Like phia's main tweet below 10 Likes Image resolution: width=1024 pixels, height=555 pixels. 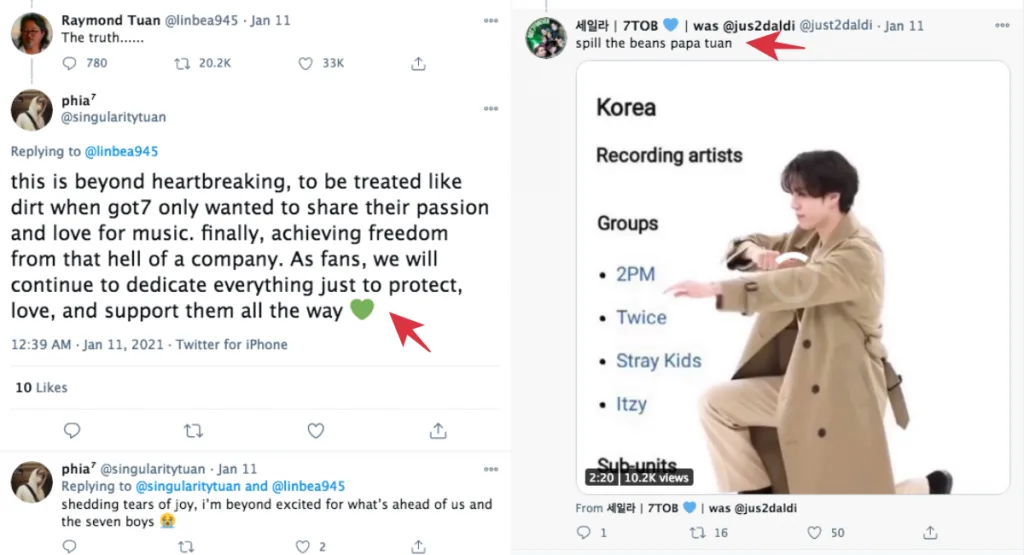pos(316,431)
